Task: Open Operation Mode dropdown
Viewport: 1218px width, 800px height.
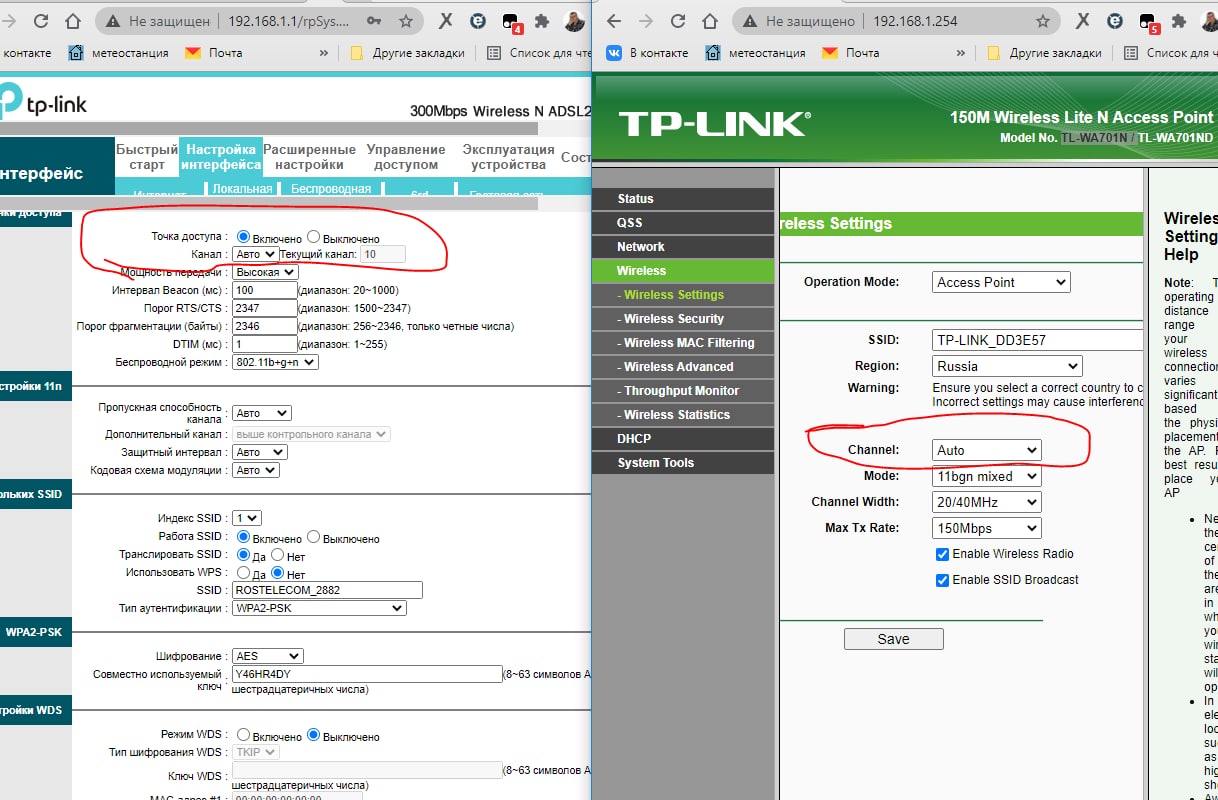Action: pyautogui.click(x=1001, y=282)
